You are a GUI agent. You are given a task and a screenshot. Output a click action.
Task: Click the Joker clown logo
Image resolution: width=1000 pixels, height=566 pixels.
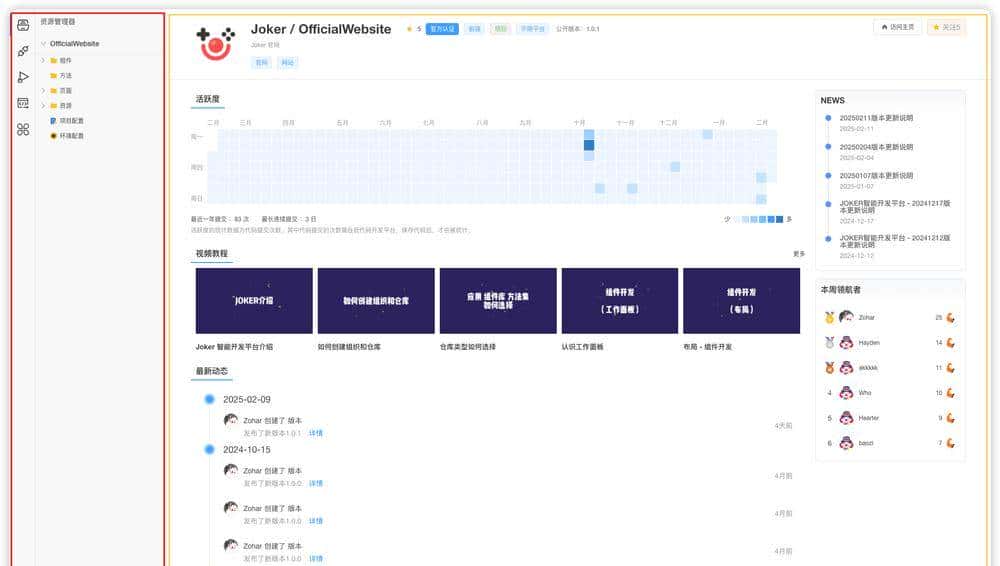coord(216,43)
